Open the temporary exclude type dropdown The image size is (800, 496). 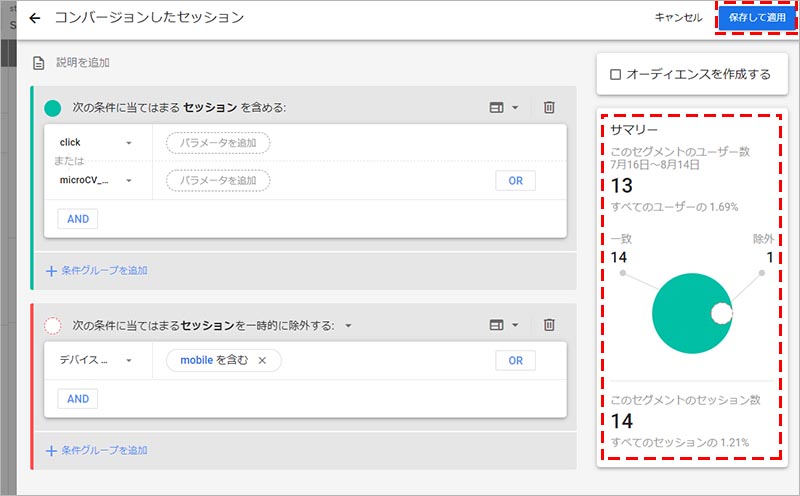(348, 326)
